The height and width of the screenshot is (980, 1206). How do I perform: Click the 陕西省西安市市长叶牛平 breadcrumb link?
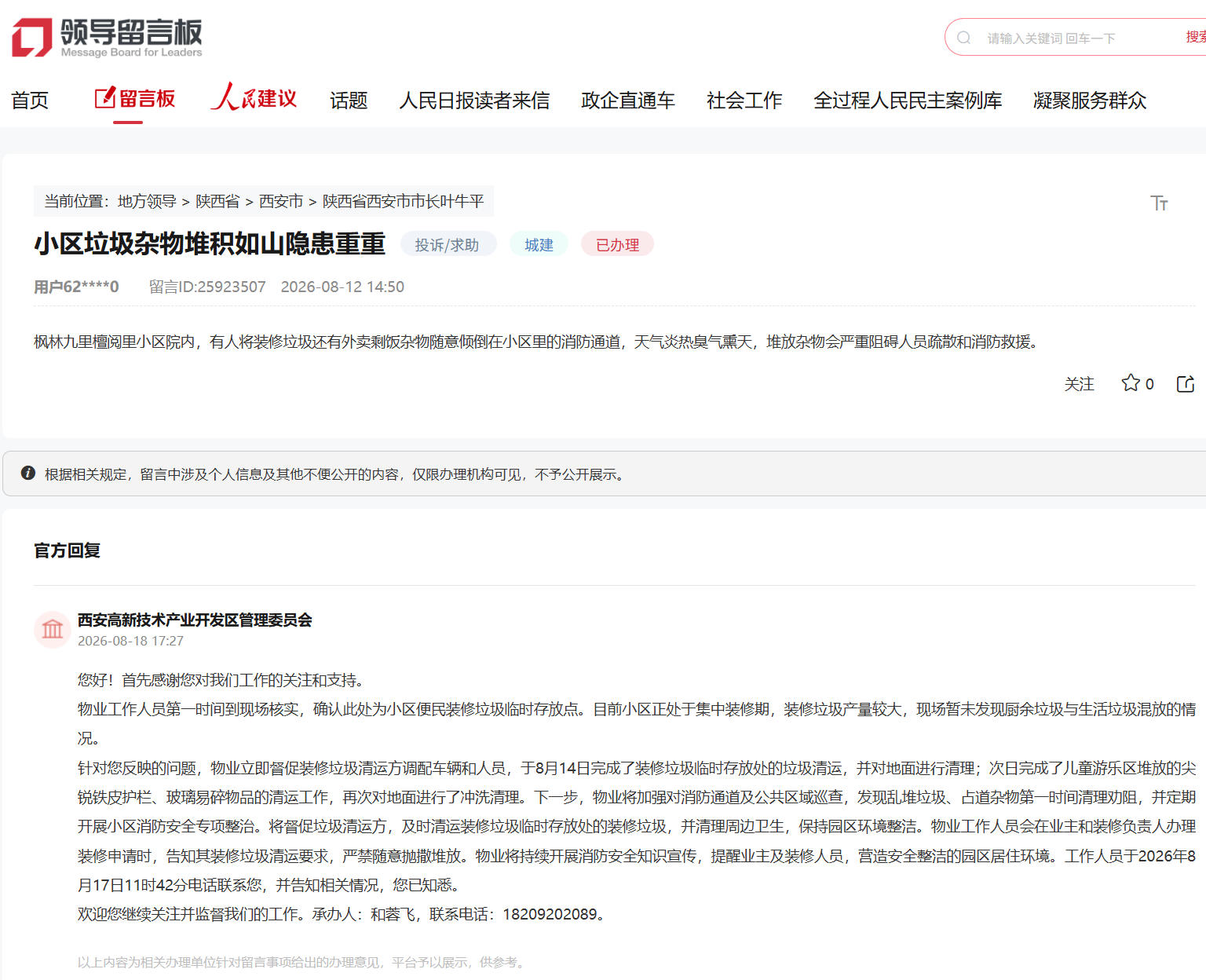[404, 201]
